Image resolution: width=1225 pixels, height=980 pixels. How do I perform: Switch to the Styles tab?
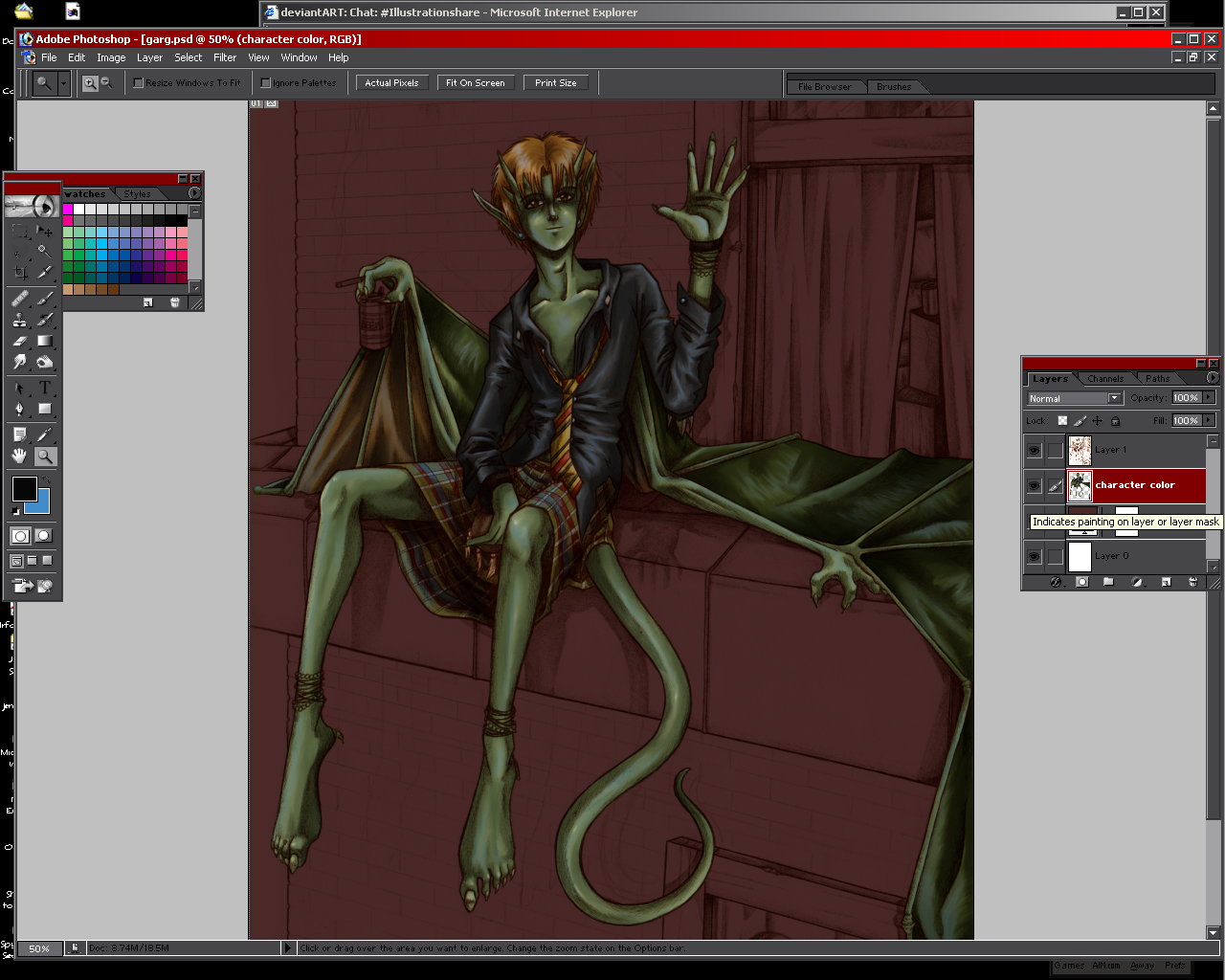(137, 194)
